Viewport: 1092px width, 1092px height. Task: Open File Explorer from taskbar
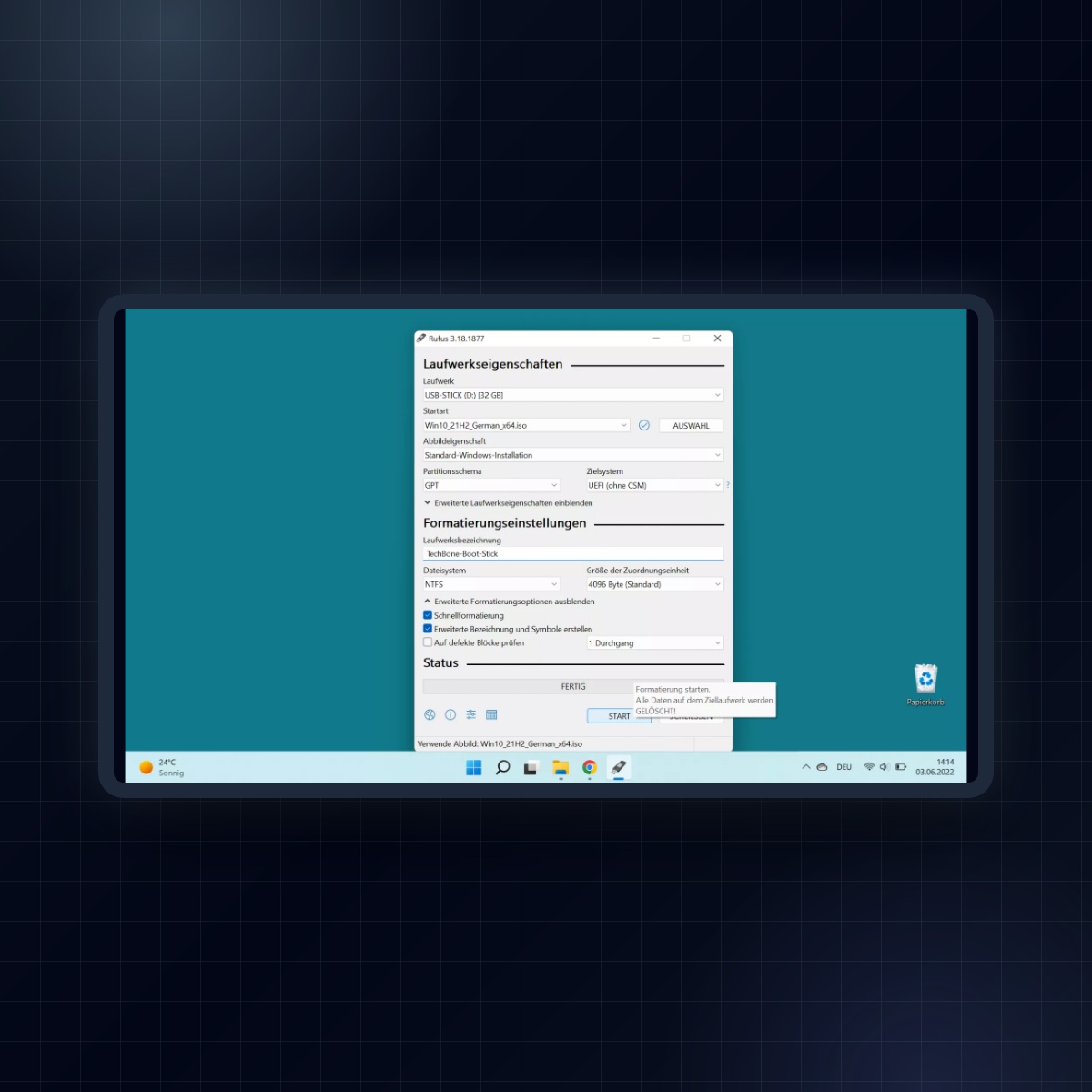pyautogui.click(x=561, y=768)
